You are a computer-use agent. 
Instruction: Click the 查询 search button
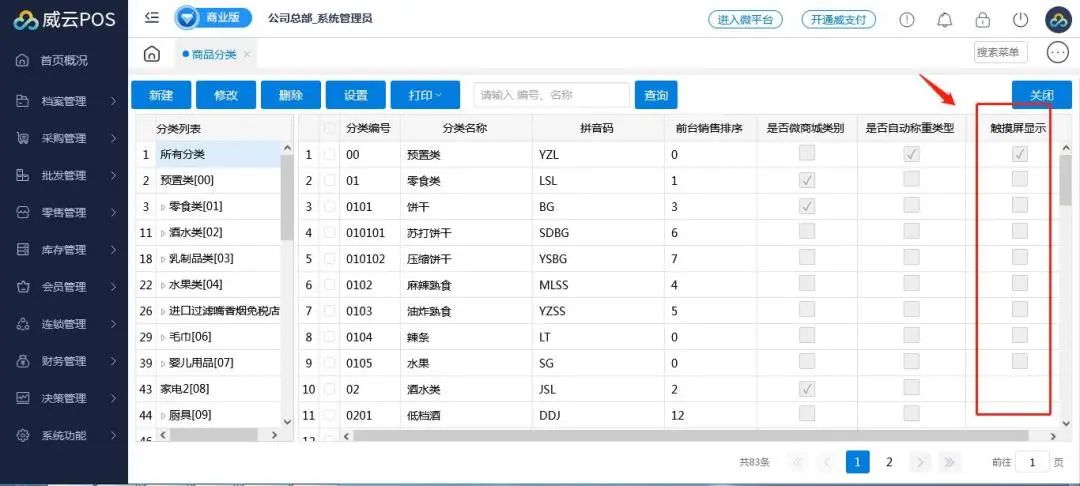[x=655, y=95]
